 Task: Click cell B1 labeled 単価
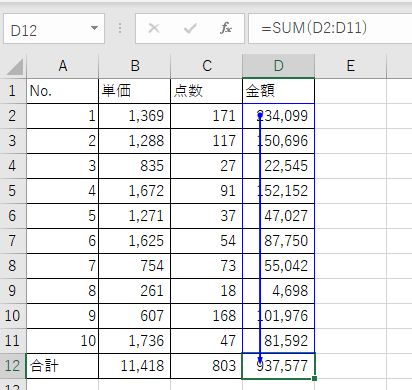point(135,91)
